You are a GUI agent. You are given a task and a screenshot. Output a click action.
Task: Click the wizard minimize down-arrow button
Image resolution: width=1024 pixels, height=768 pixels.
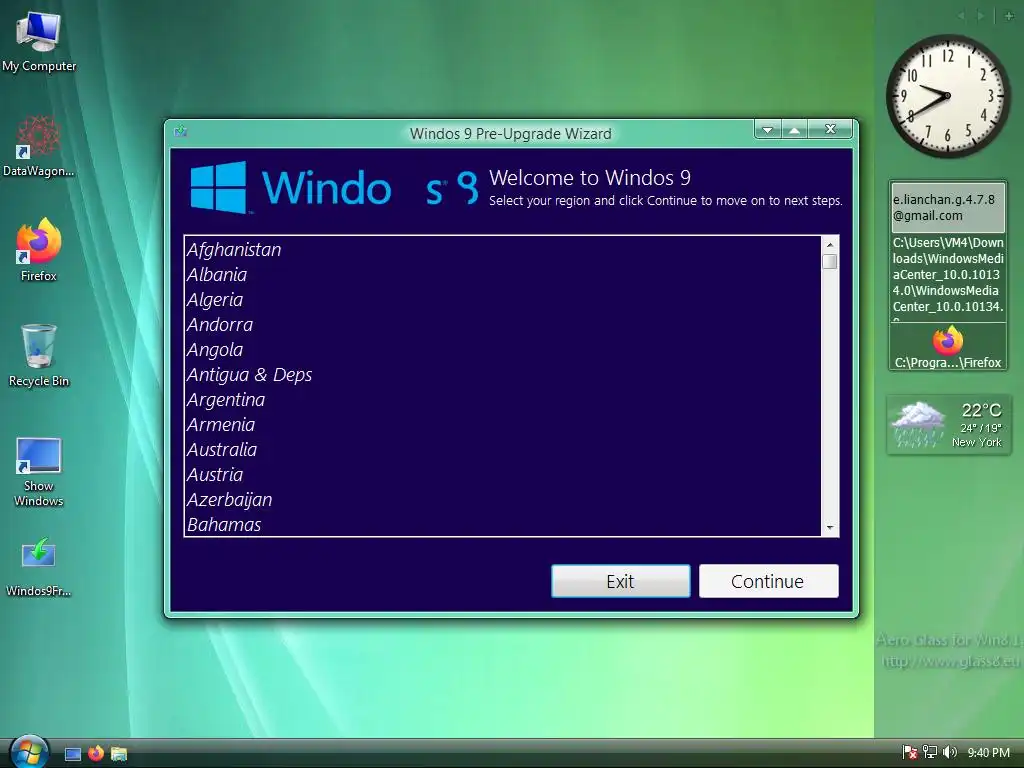click(768, 129)
